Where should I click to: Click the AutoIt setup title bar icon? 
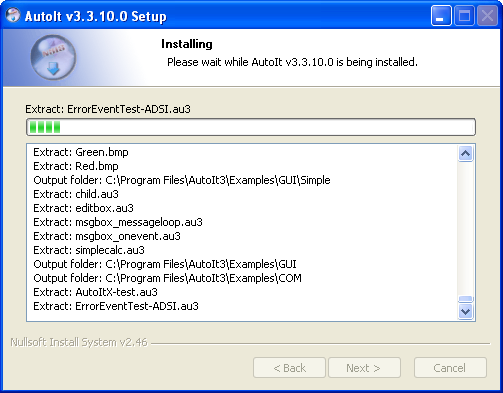click(x=13, y=15)
